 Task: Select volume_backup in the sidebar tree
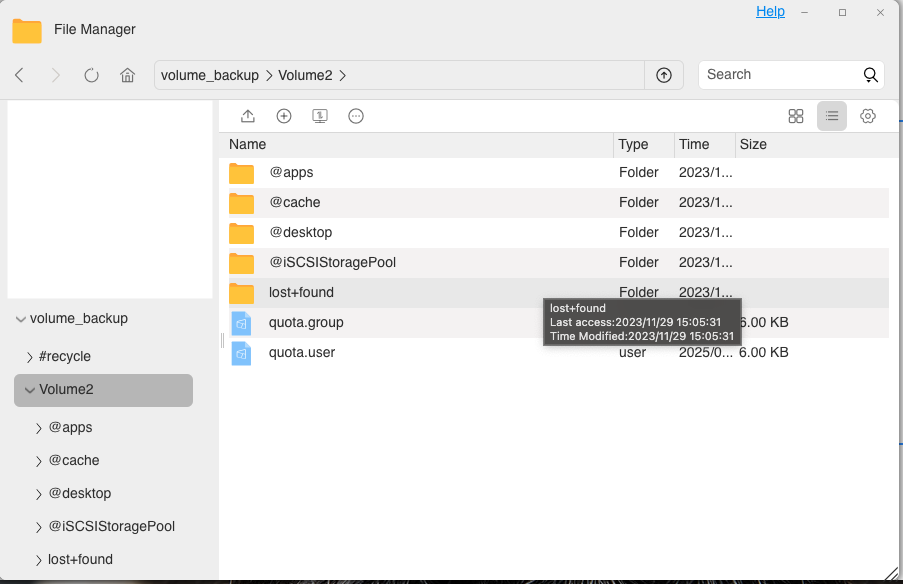(79, 318)
